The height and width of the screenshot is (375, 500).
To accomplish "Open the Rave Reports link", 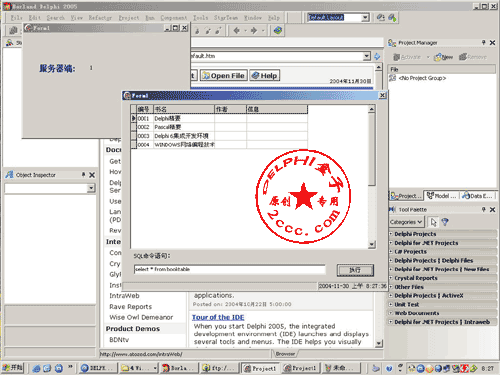I will tap(130, 307).
